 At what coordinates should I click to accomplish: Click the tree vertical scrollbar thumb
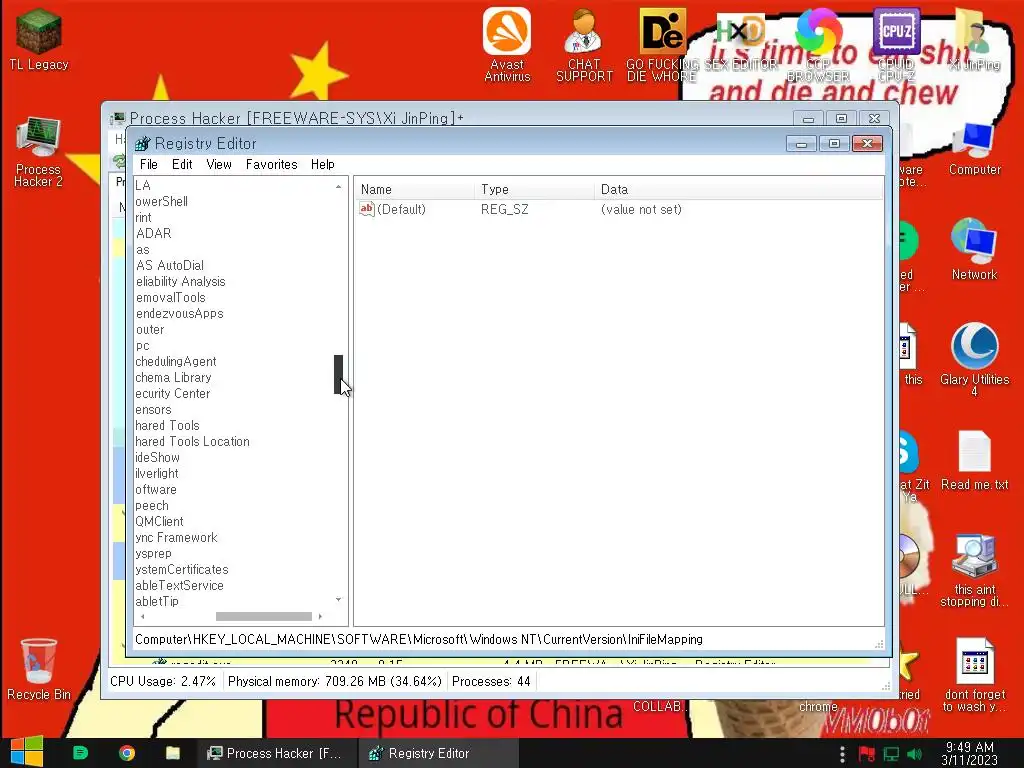point(338,374)
